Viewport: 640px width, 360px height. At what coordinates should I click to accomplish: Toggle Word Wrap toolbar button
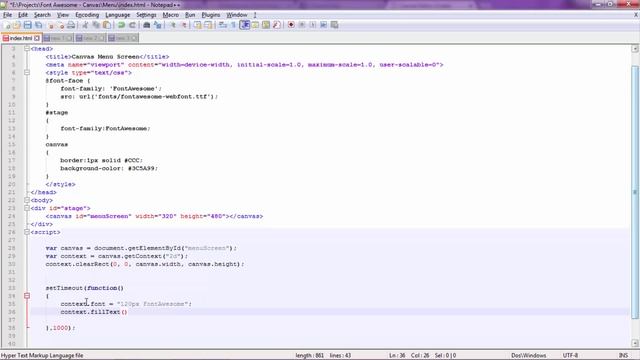(223, 25)
